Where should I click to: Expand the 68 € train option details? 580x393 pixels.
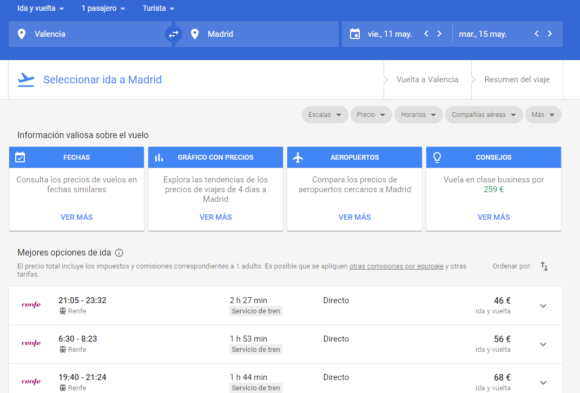click(x=543, y=383)
